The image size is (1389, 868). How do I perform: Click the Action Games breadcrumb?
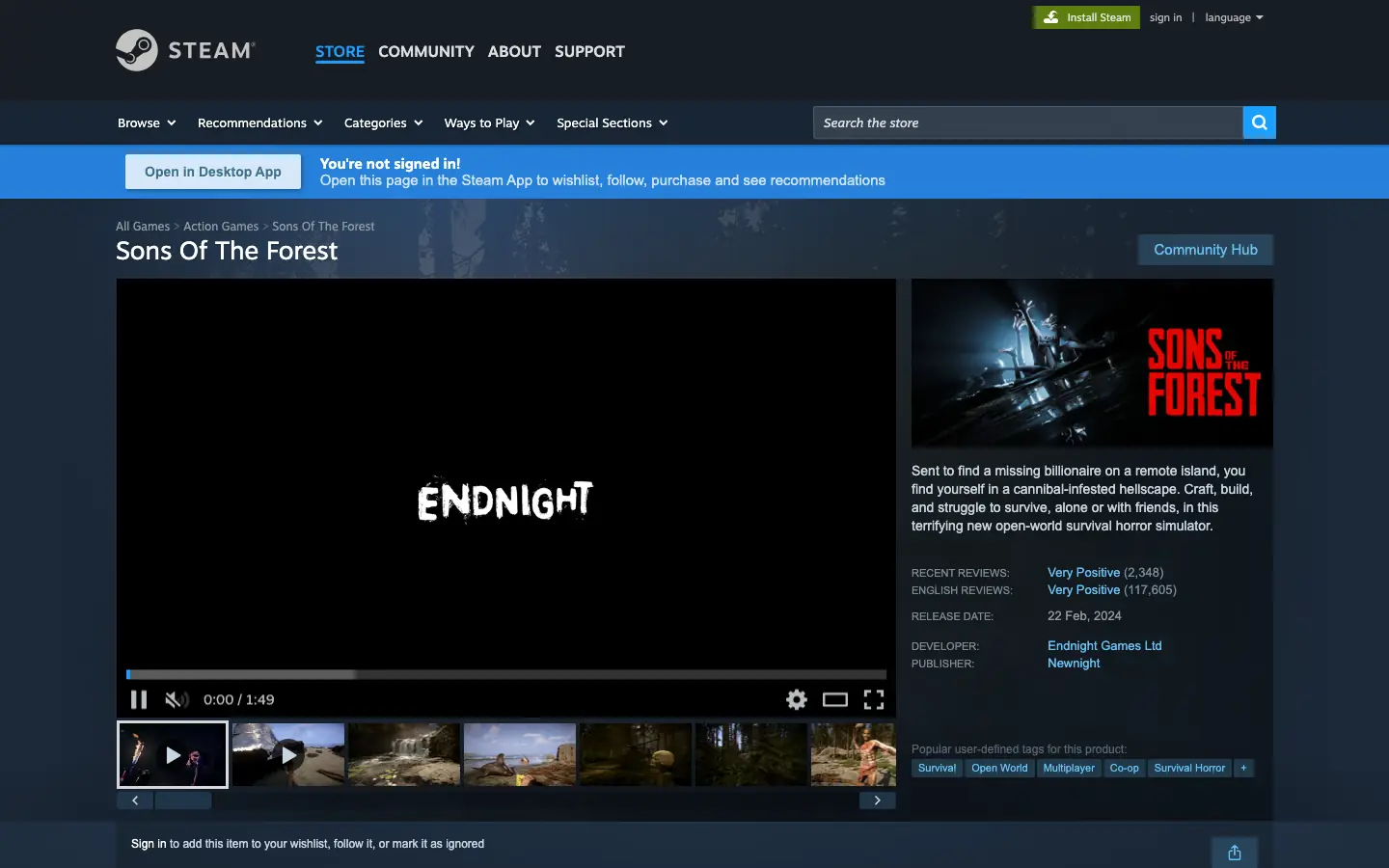point(221,227)
